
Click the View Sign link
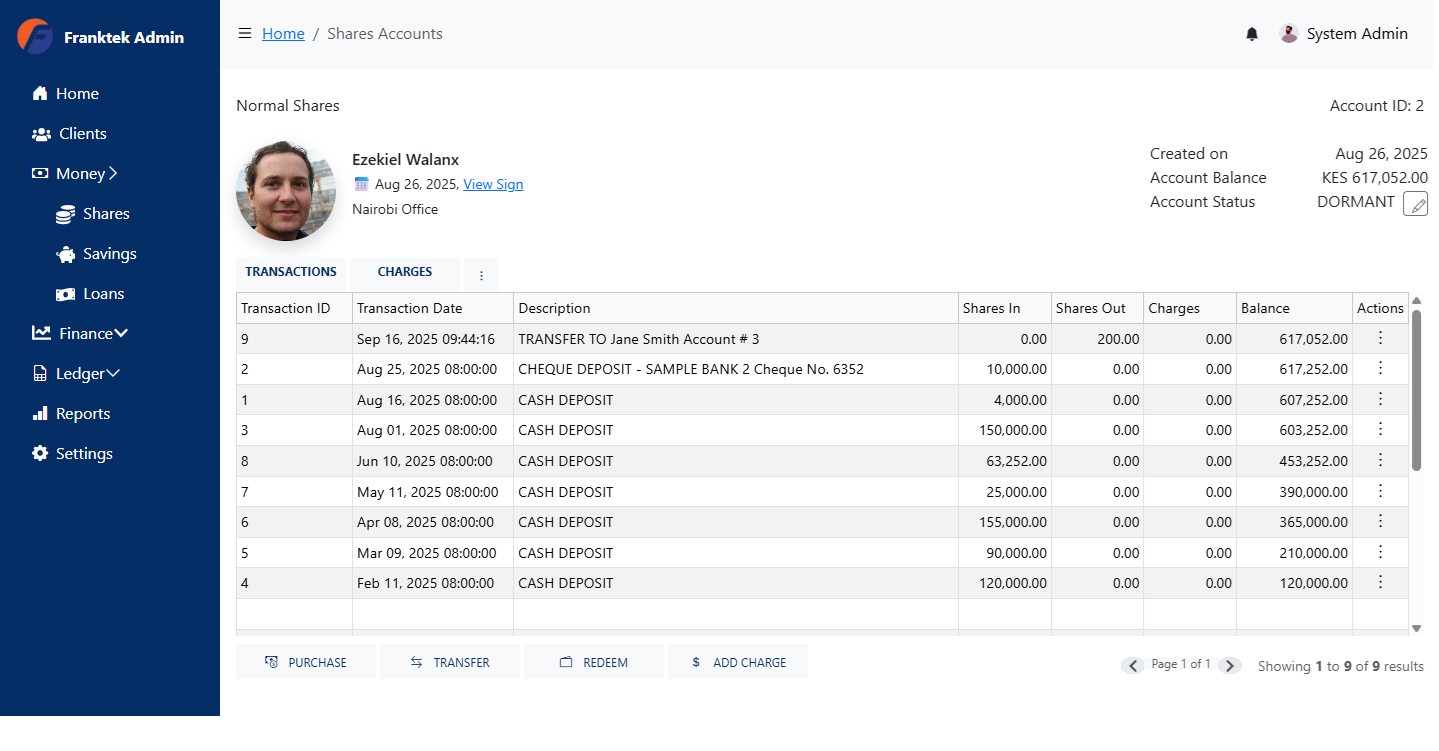[x=493, y=184]
